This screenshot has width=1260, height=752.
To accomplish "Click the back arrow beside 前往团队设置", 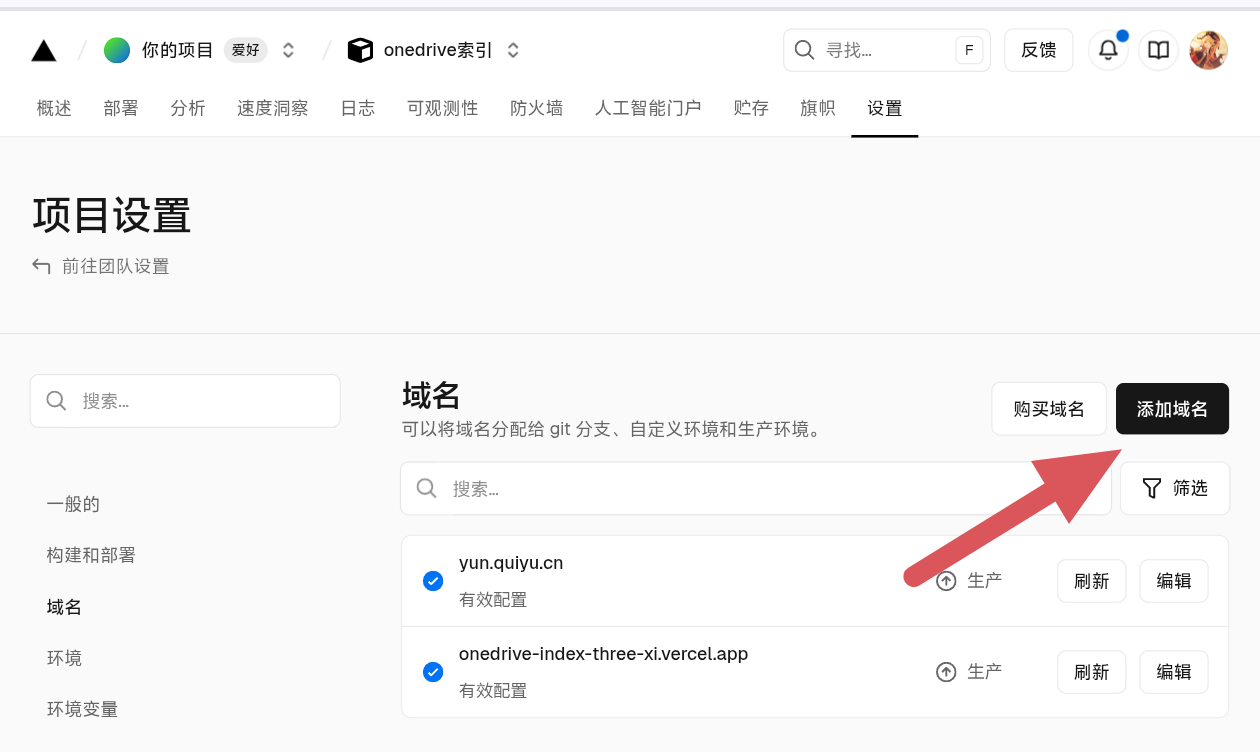I will pos(40,266).
